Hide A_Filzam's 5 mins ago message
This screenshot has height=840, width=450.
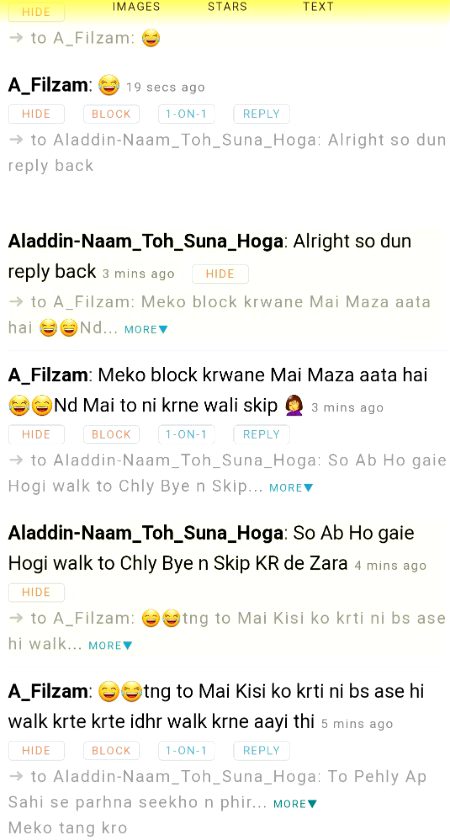click(36, 751)
